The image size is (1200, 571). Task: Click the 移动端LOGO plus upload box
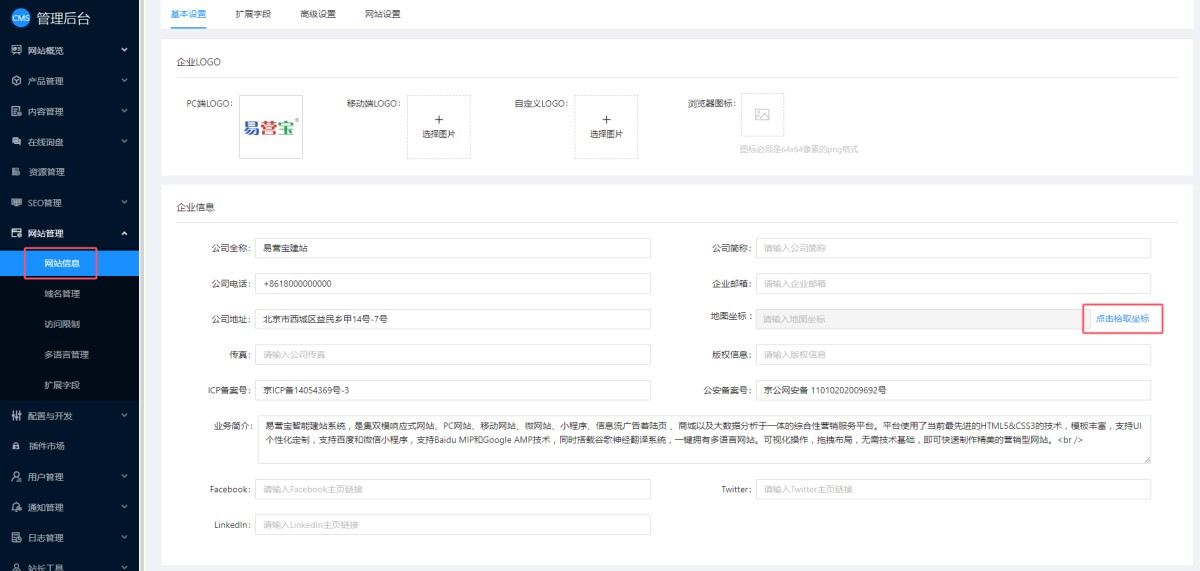pyautogui.click(x=438, y=127)
